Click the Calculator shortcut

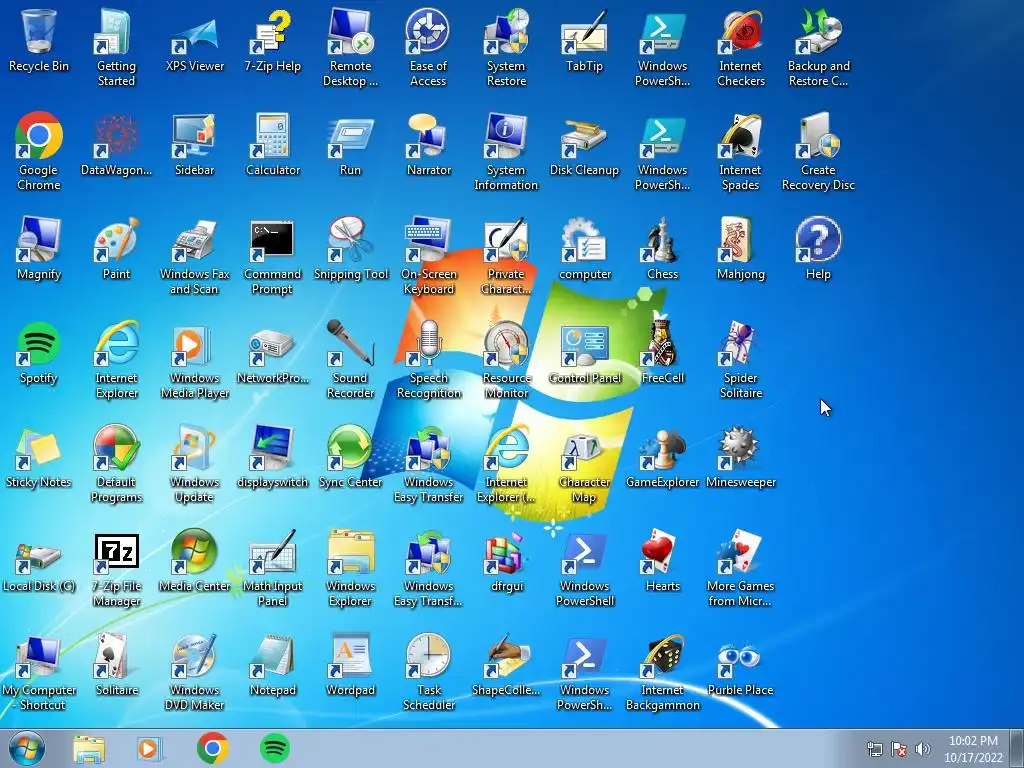273,144
